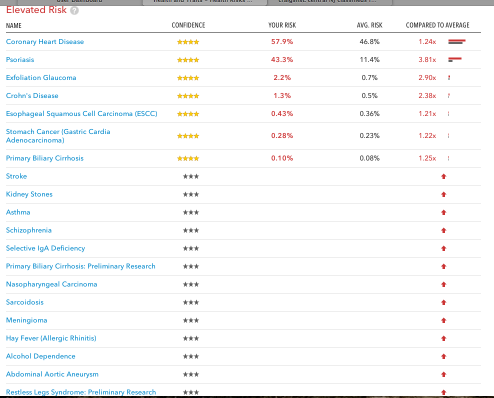Click the help icon beside Elevated Risk
The width and height of the screenshot is (494, 398).
75,11
